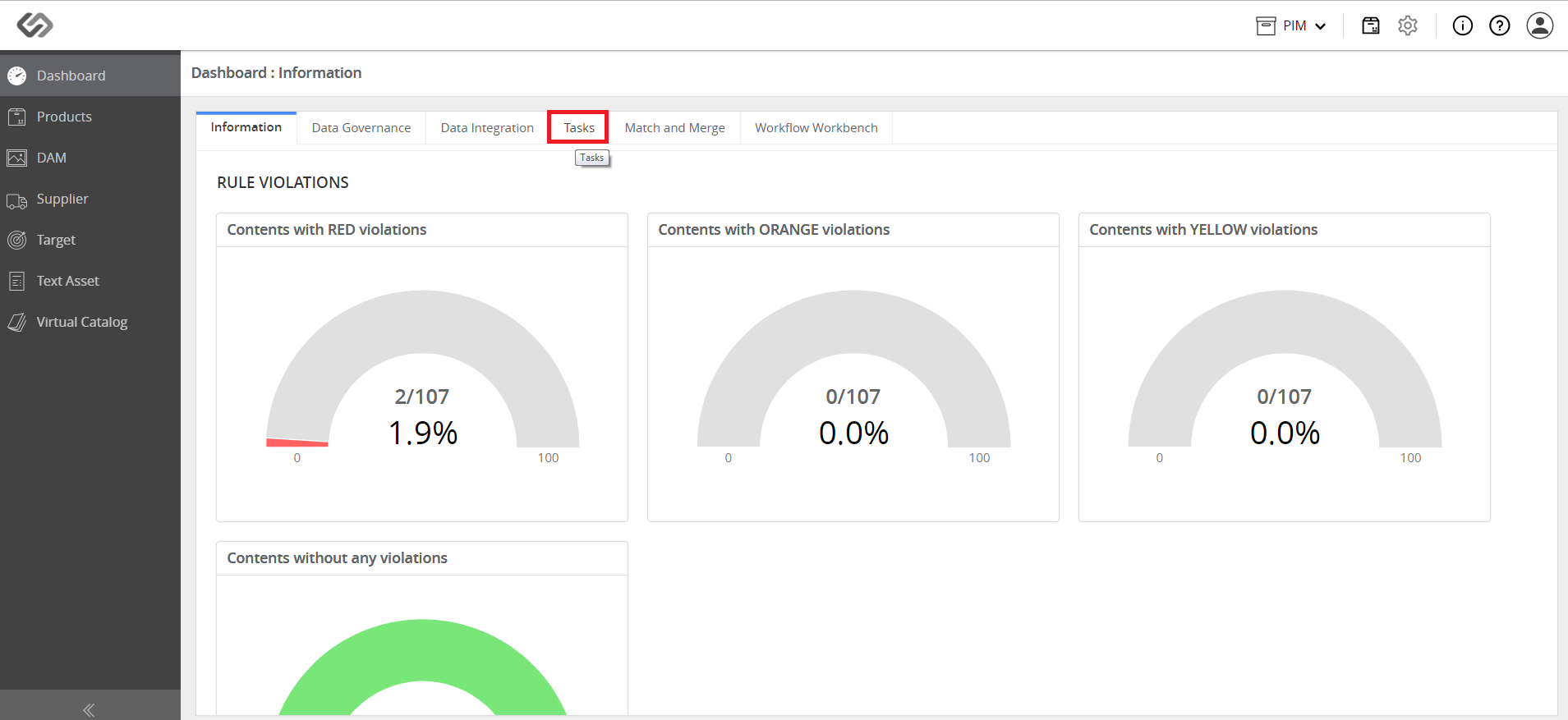Go to Dashboard in sidebar
This screenshot has height=720, width=1568.
click(90, 76)
